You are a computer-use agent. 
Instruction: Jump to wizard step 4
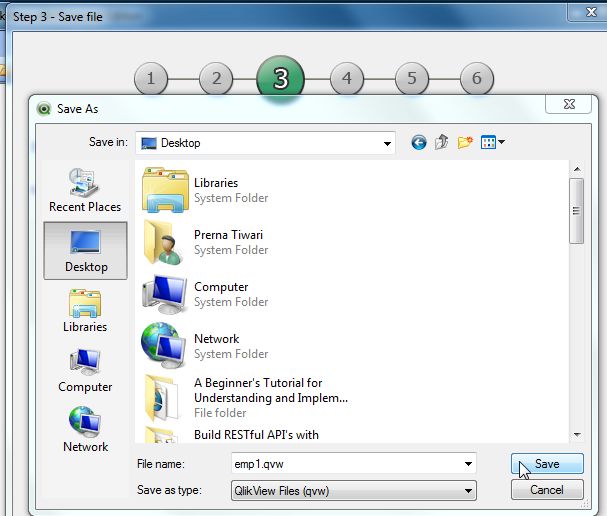(347, 79)
